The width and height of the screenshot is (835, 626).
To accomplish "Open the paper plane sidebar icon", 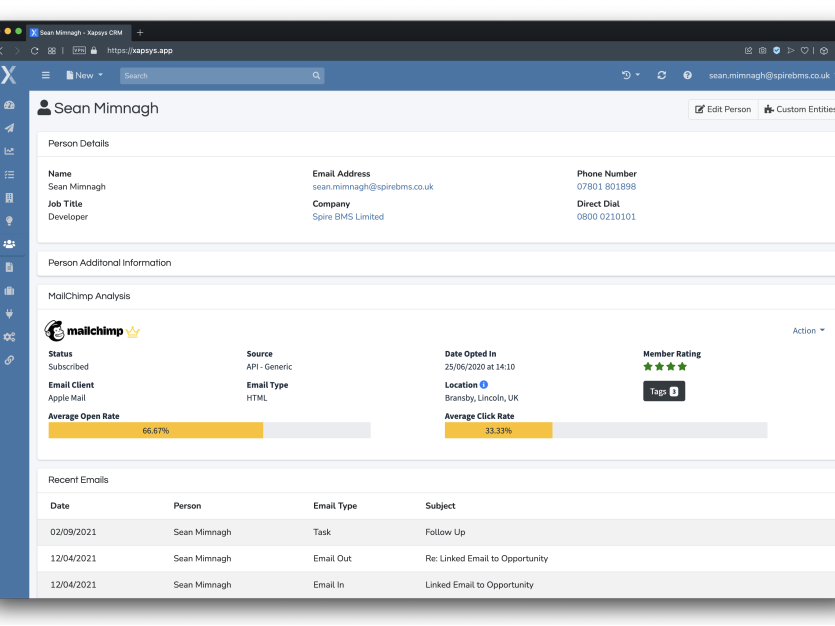I will 10,128.
